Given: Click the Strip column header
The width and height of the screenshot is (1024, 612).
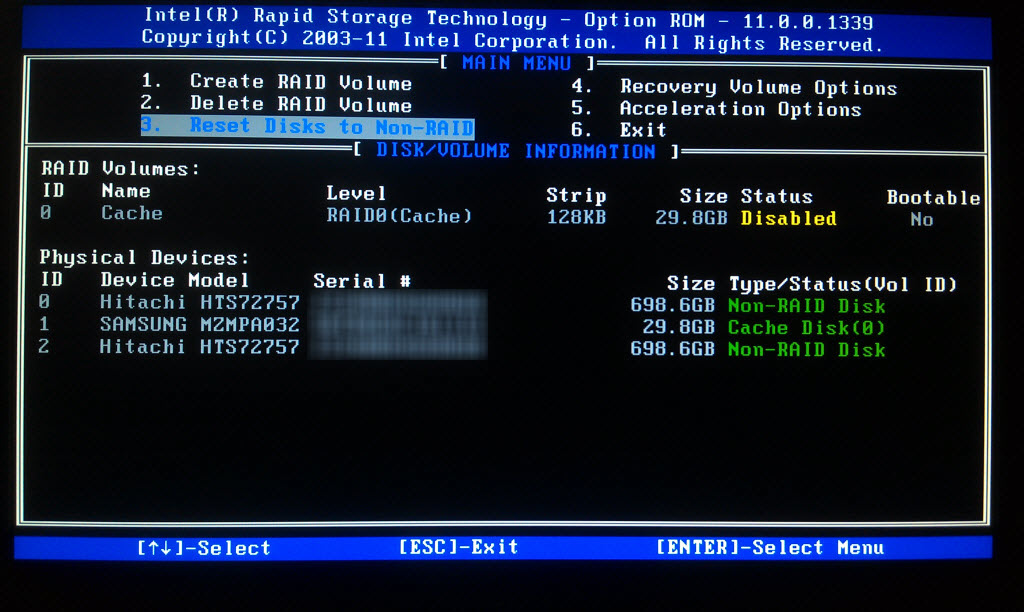Looking at the screenshot, I should pyautogui.click(x=576, y=195).
